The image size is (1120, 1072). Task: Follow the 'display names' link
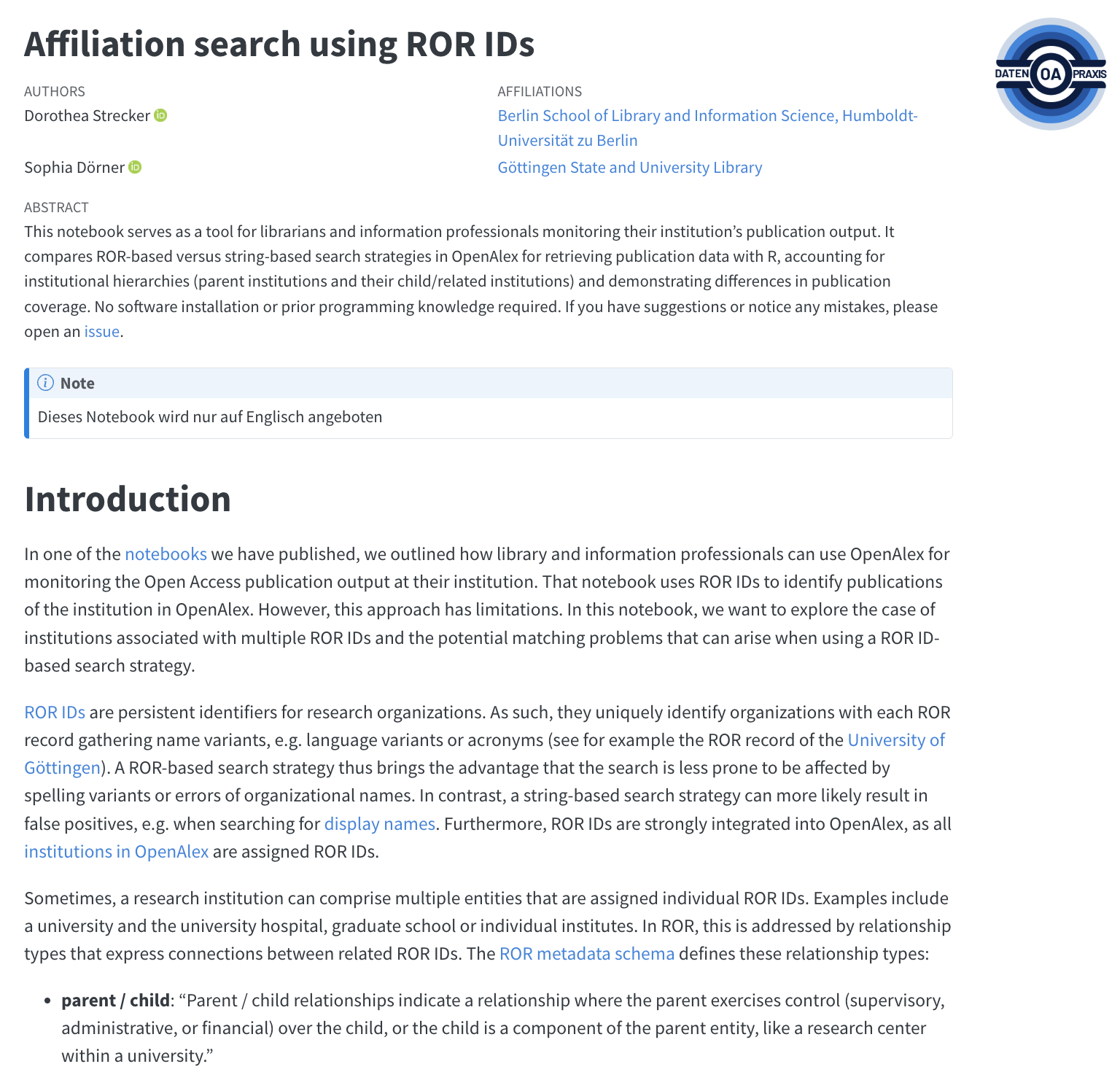coord(379,824)
